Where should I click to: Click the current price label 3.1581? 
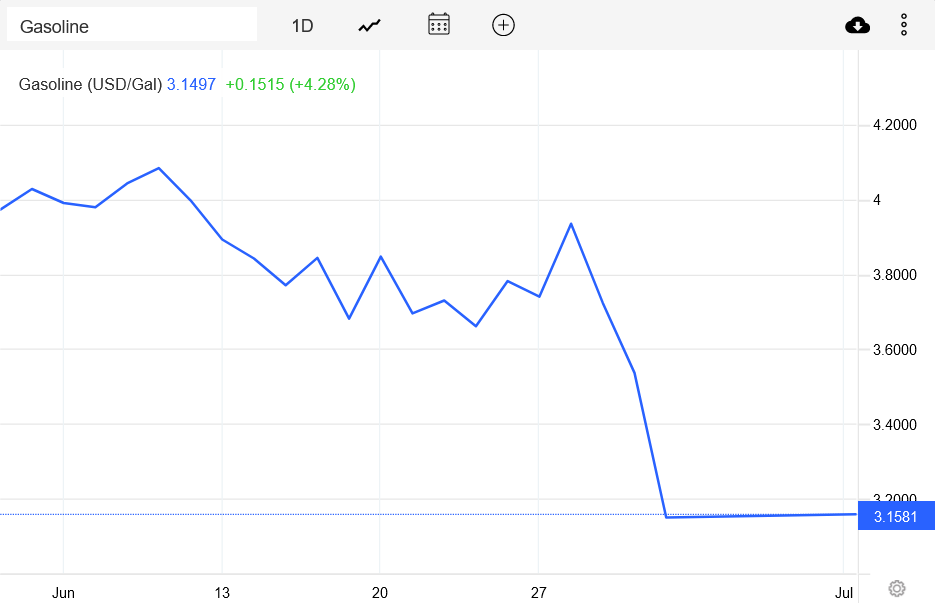click(x=896, y=516)
